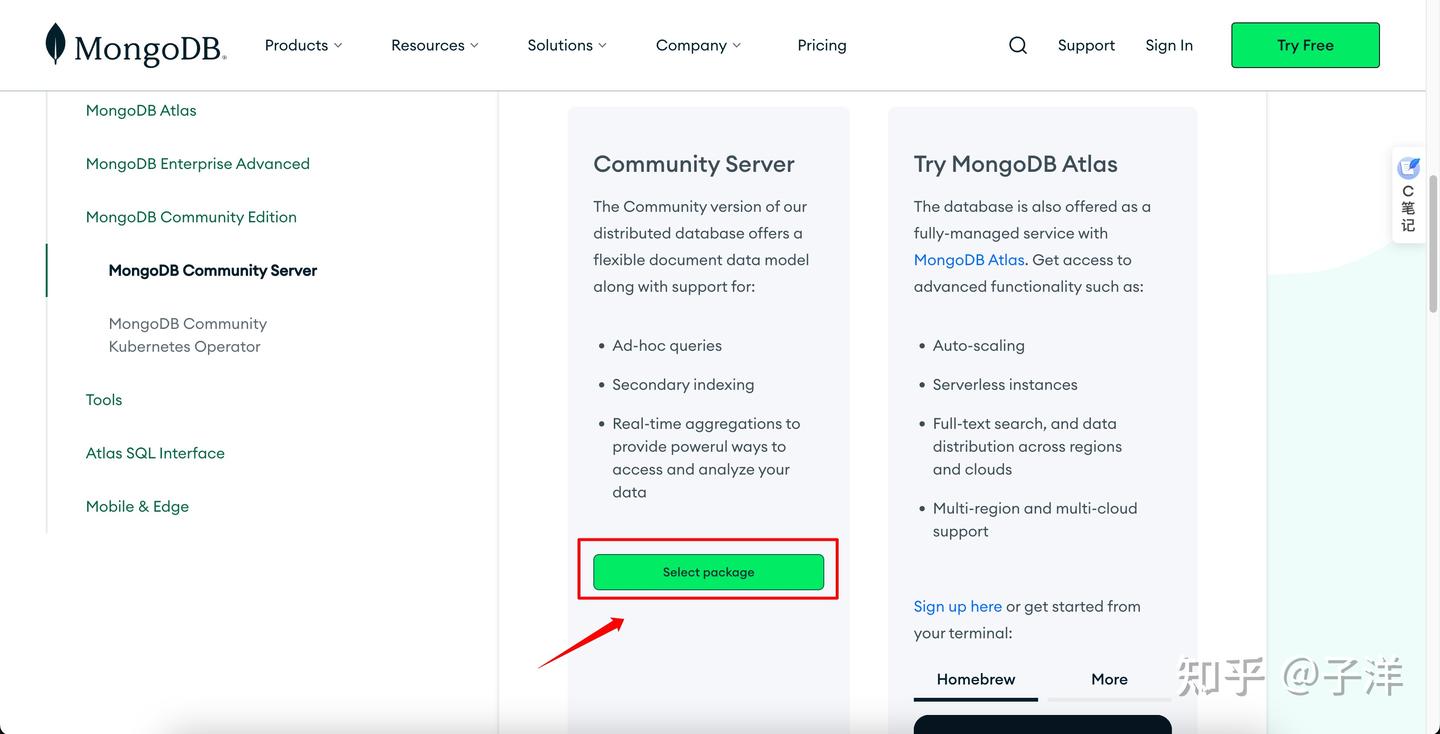The width and height of the screenshot is (1440, 734).
Task: Open the Sign up here link
Action: tap(957, 606)
